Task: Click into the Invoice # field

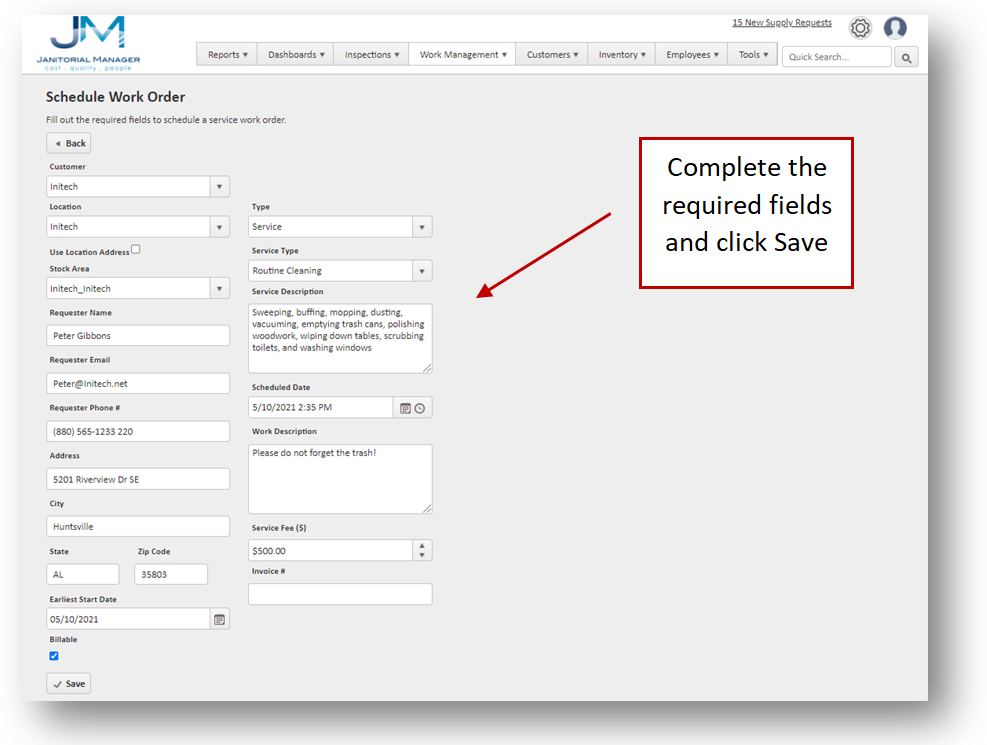Action: pyautogui.click(x=340, y=594)
